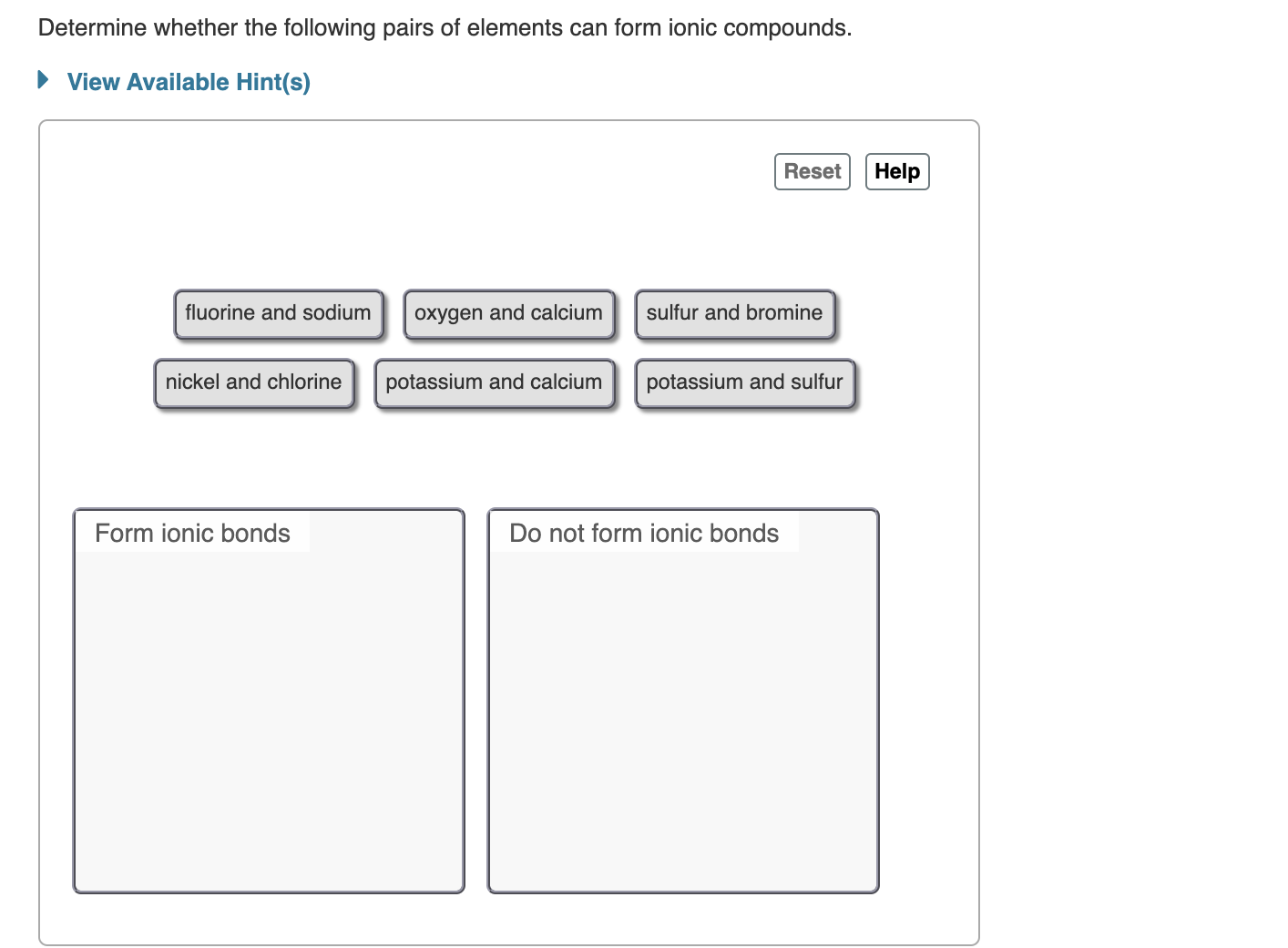This screenshot has width=1288, height=948.
Task: Select the Reset control in the toolbar
Action: 811,171
